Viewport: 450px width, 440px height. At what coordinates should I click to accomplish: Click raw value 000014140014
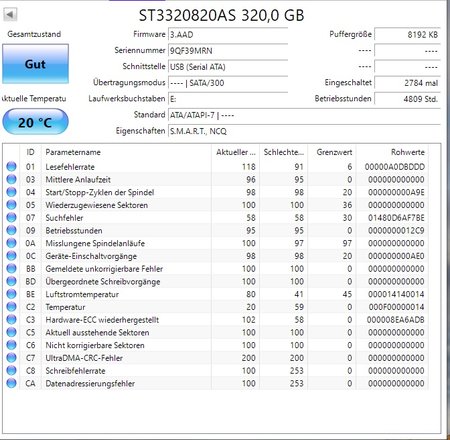click(x=396, y=294)
